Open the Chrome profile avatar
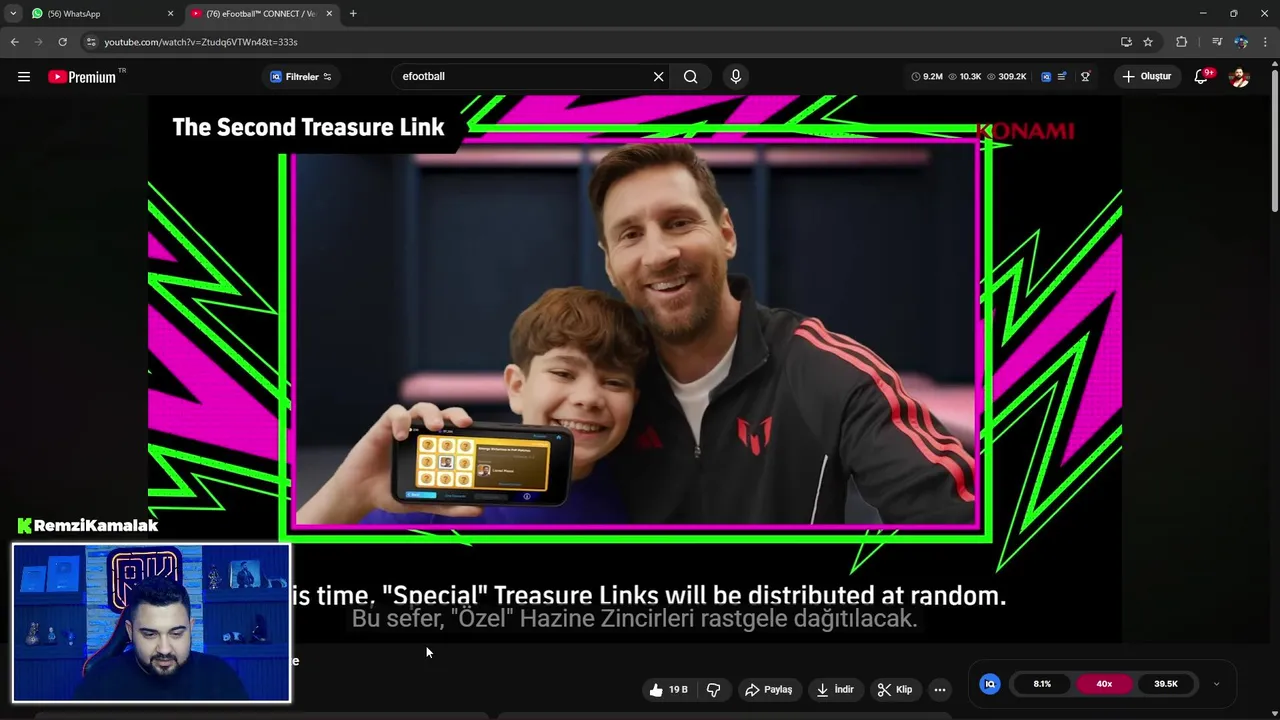The height and width of the screenshot is (720, 1280). pyautogui.click(x=1241, y=42)
